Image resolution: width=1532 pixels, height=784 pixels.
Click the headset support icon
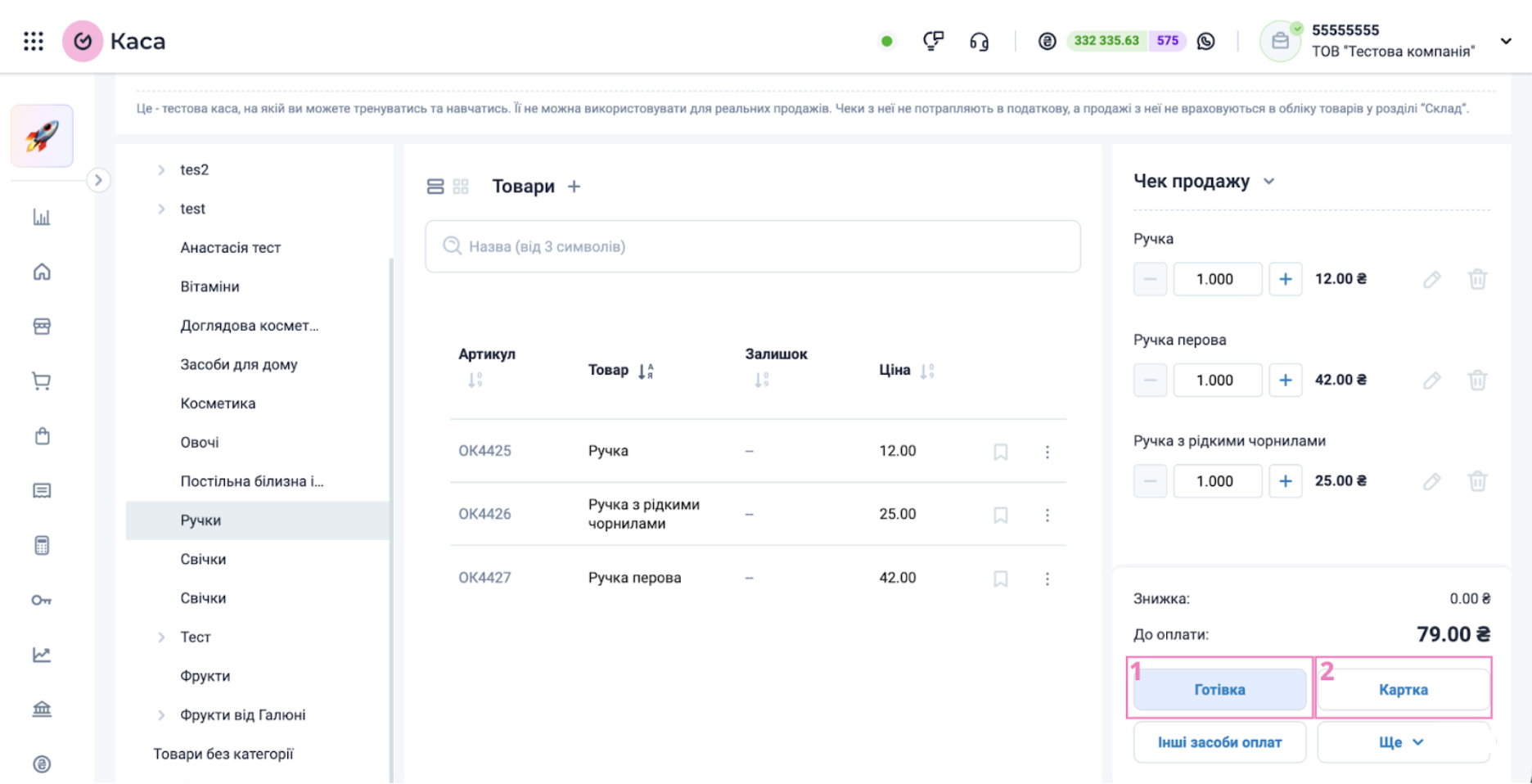979,41
